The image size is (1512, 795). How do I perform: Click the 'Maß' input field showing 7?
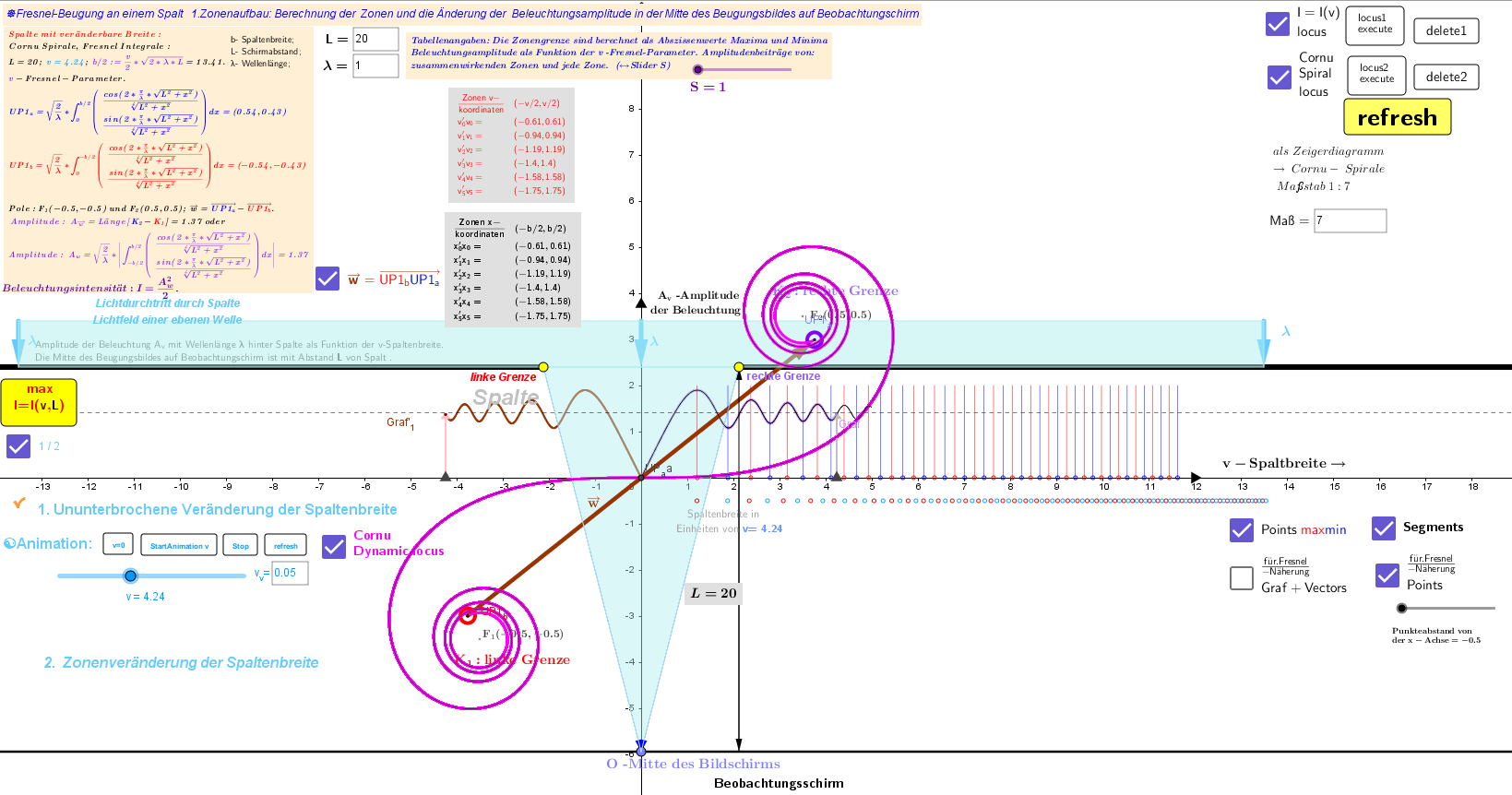point(1351,220)
